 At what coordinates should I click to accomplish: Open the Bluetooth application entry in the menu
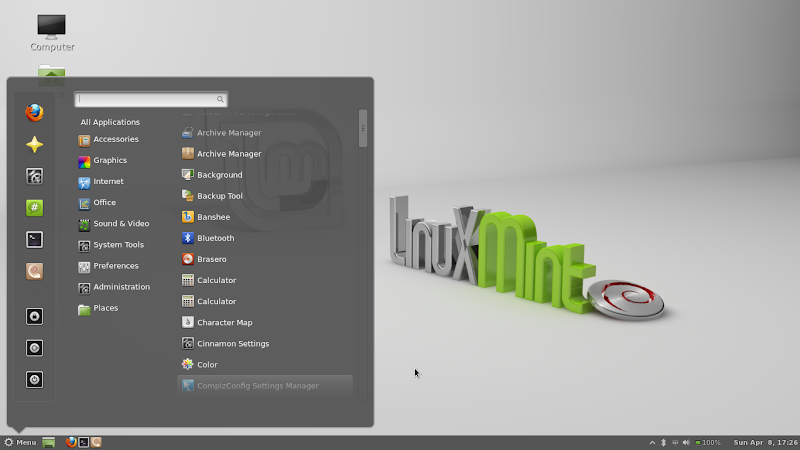point(265,238)
